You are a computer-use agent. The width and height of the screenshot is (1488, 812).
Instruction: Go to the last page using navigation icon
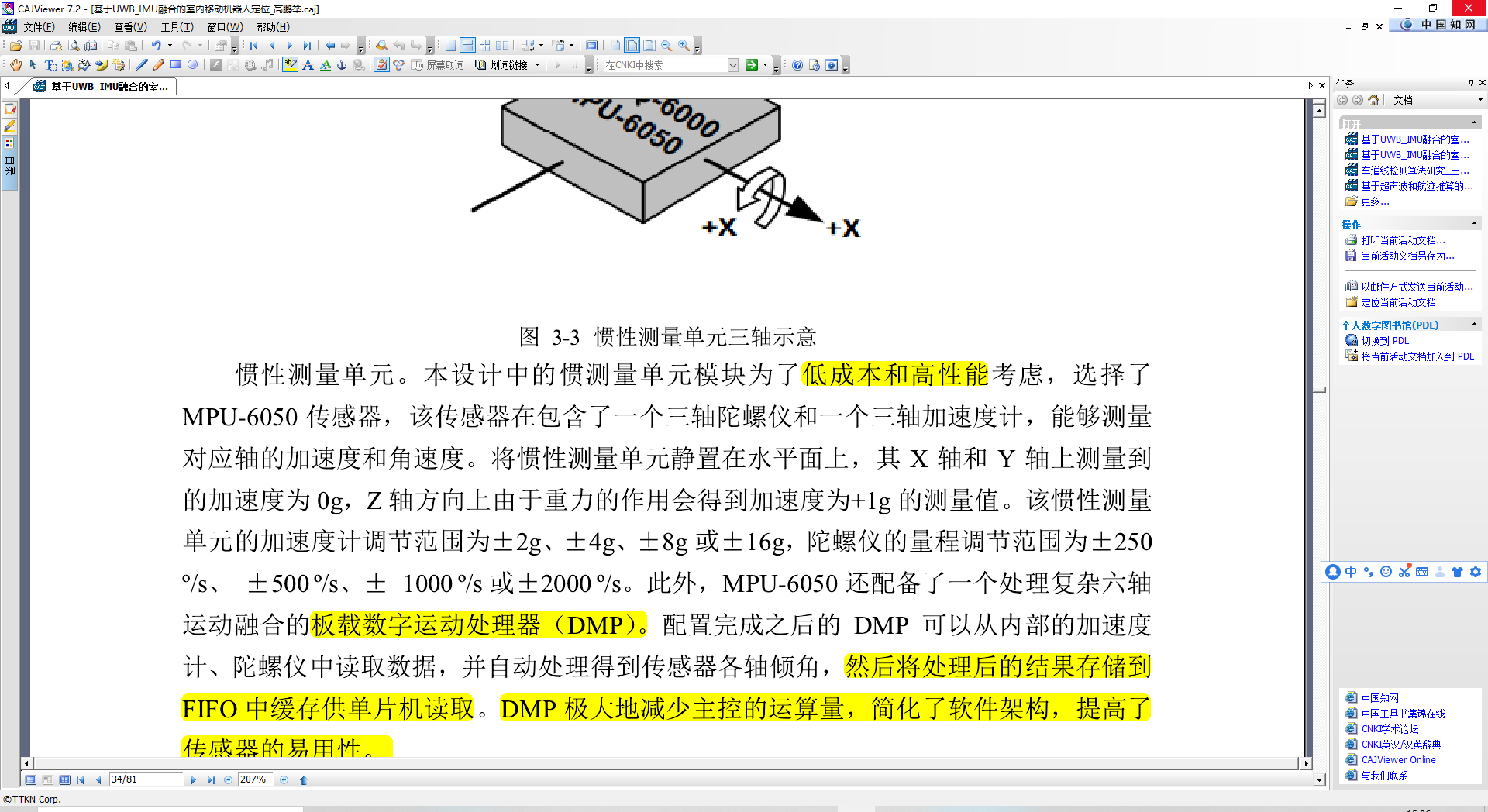(307, 45)
